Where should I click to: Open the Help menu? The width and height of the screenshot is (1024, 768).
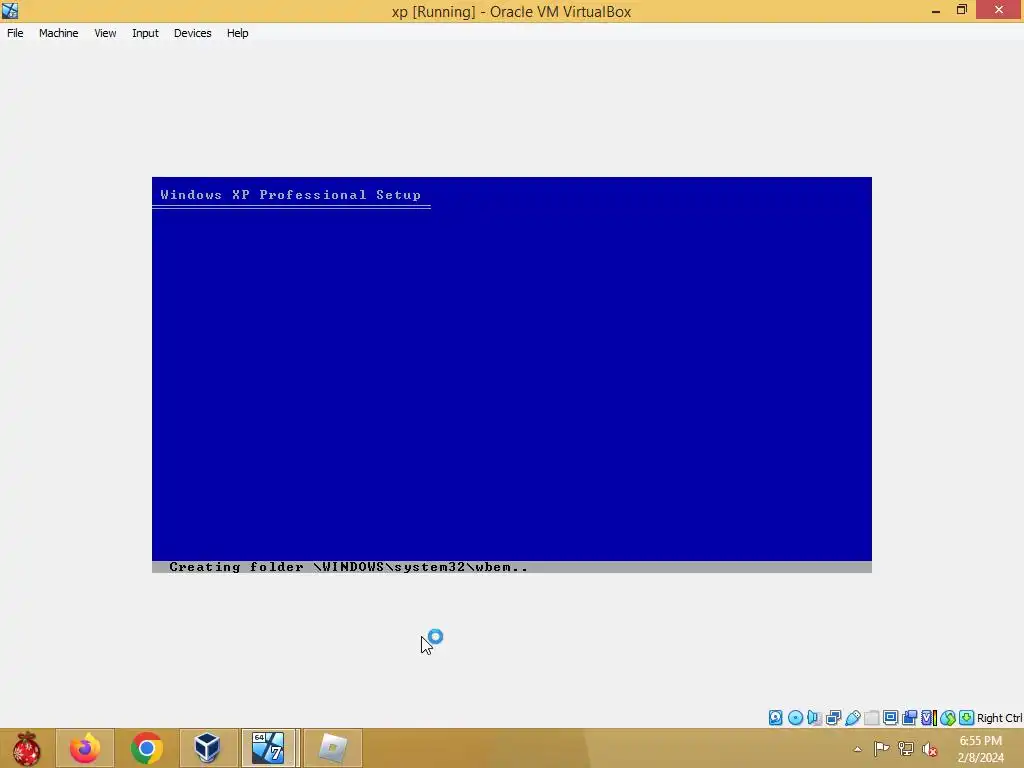click(x=238, y=33)
